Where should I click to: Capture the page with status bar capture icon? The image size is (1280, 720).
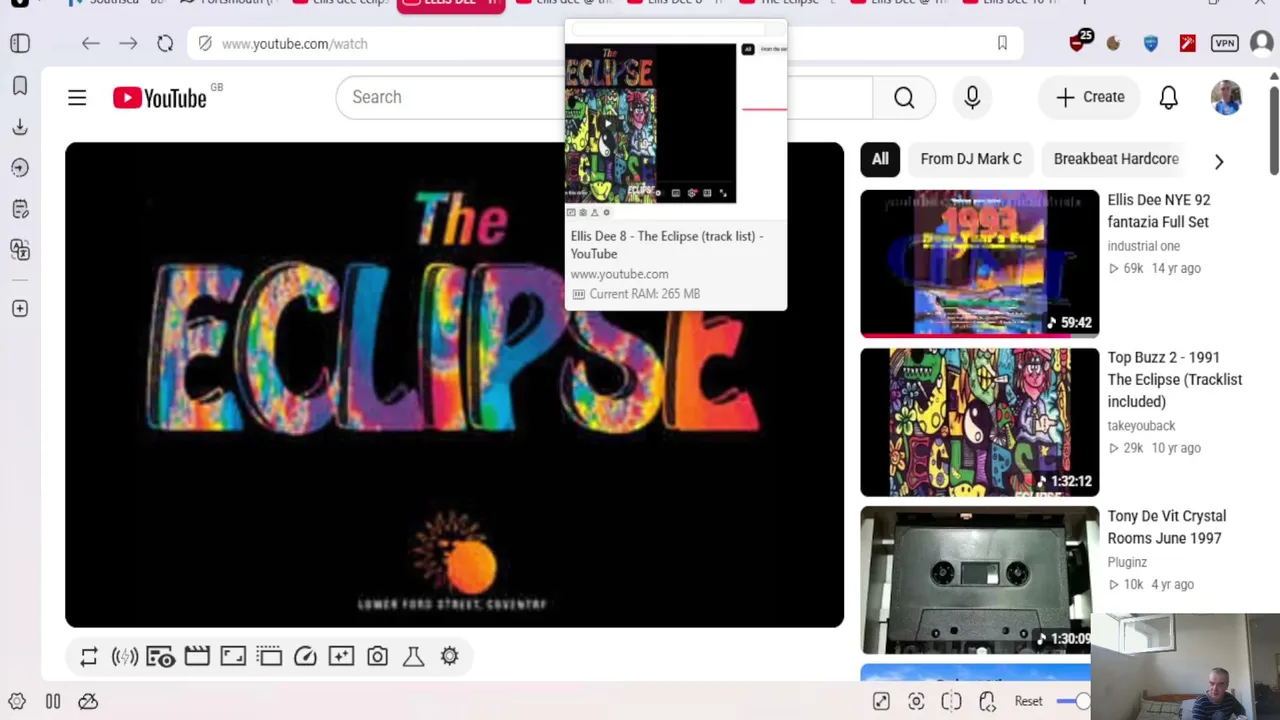[916, 701]
